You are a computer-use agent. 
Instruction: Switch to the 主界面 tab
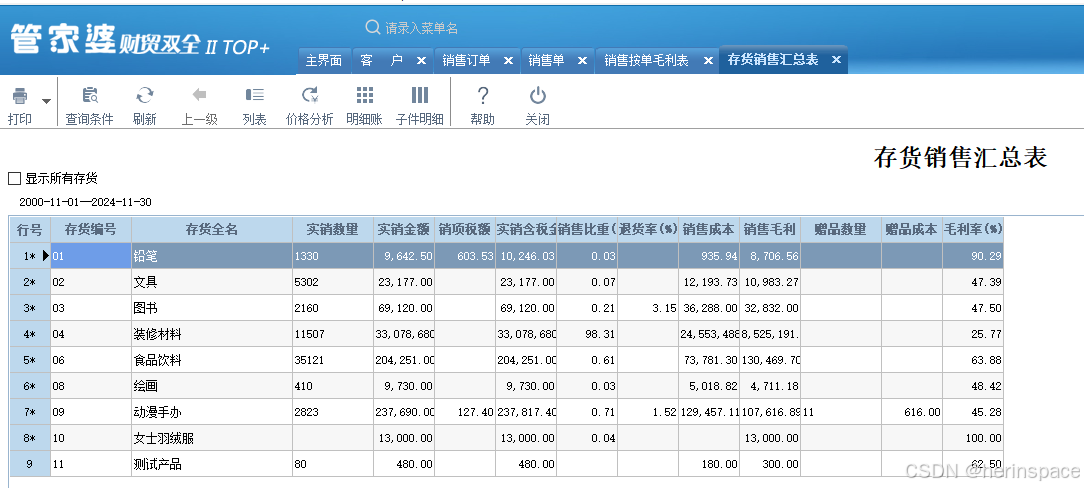point(324,61)
